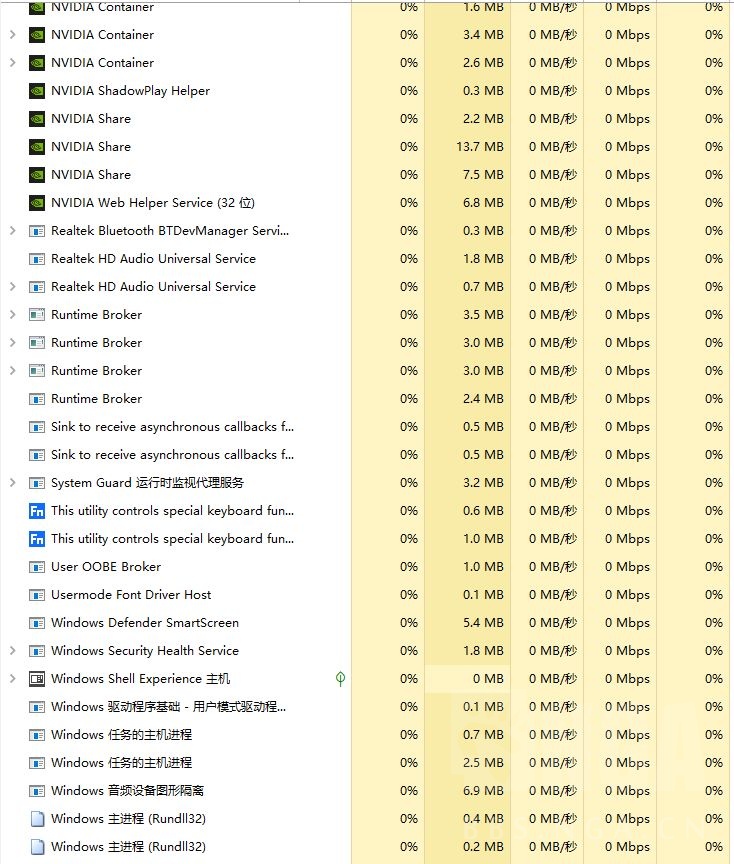Viewport: 734px width, 864px height.
Task: Click the Windows Shell Experience host icon
Action: pyautogui.click(x=37, y=679)
